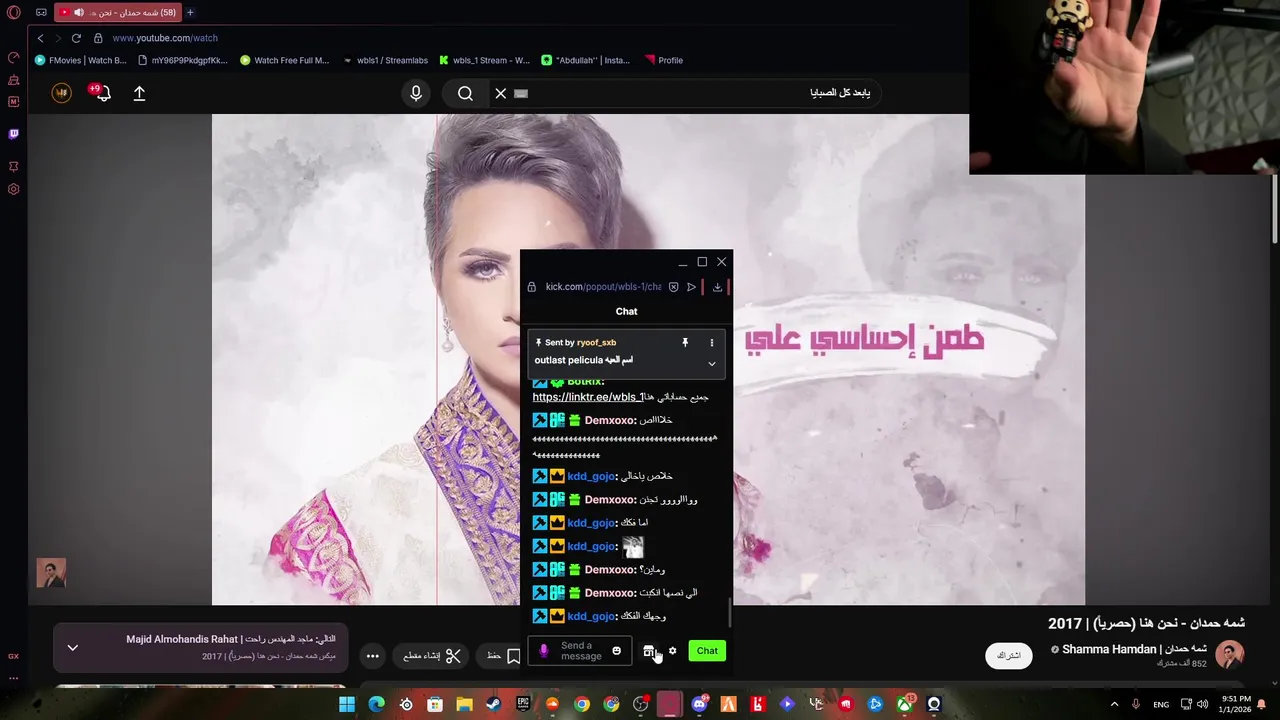Go back in the YouTube window
This screenshot has height=720, width=1280.
(x=40, y=38)
